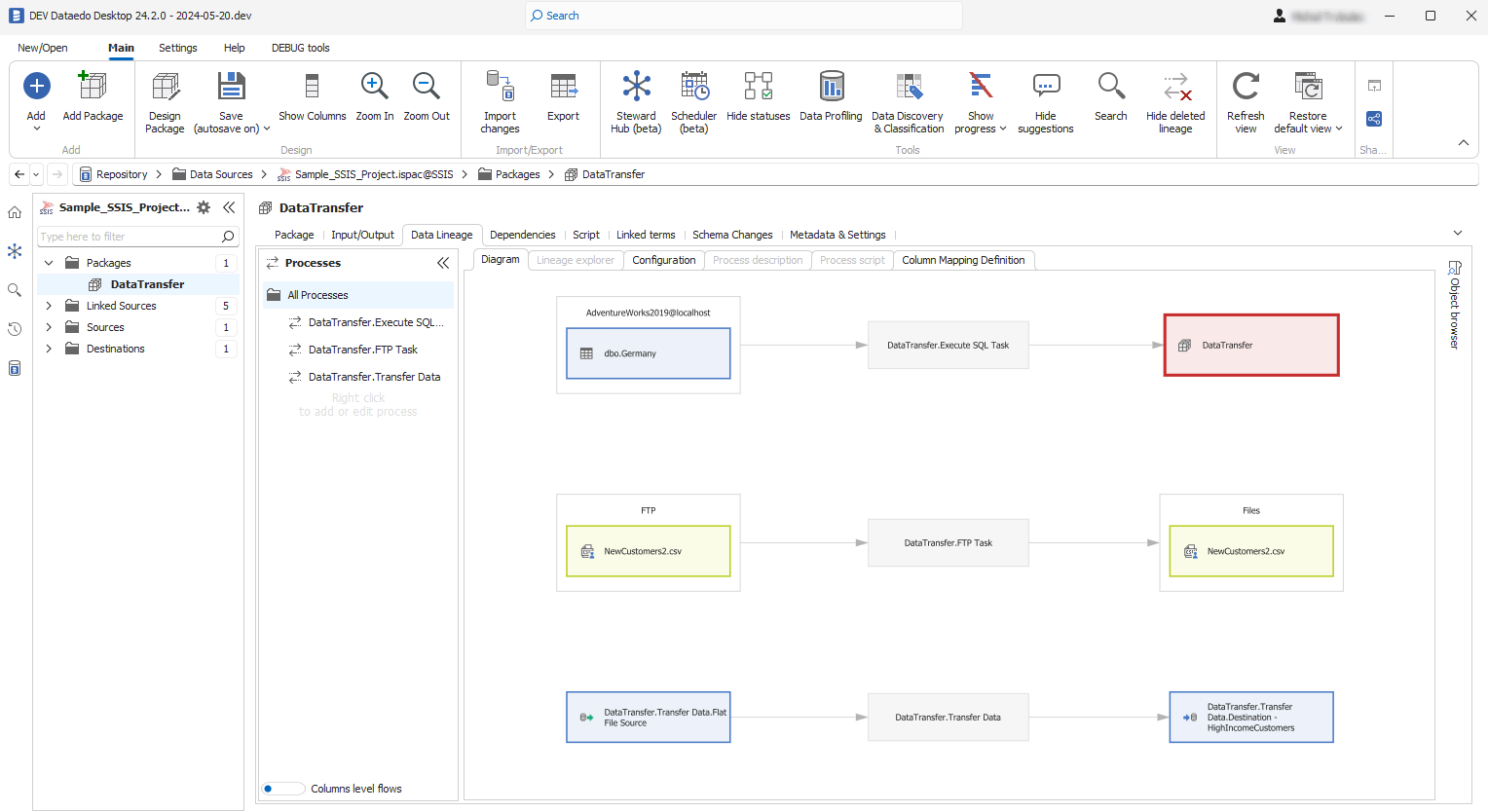The image size is (1488, 812).
Task: Click the filter text field
Action: (x=129, y=237)
